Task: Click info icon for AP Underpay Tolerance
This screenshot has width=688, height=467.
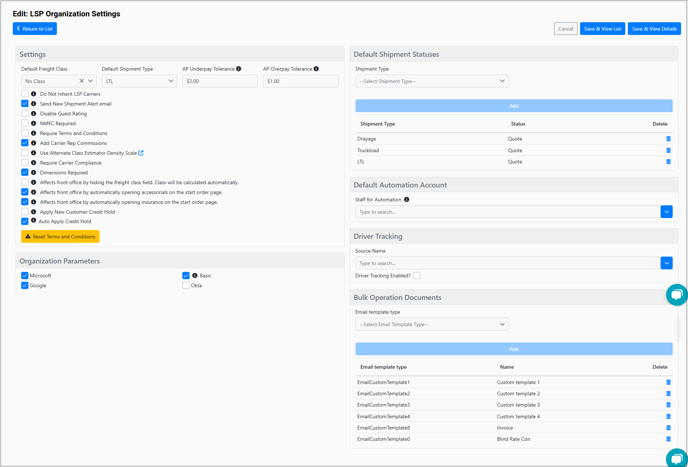Action: [x=239, y=69]
